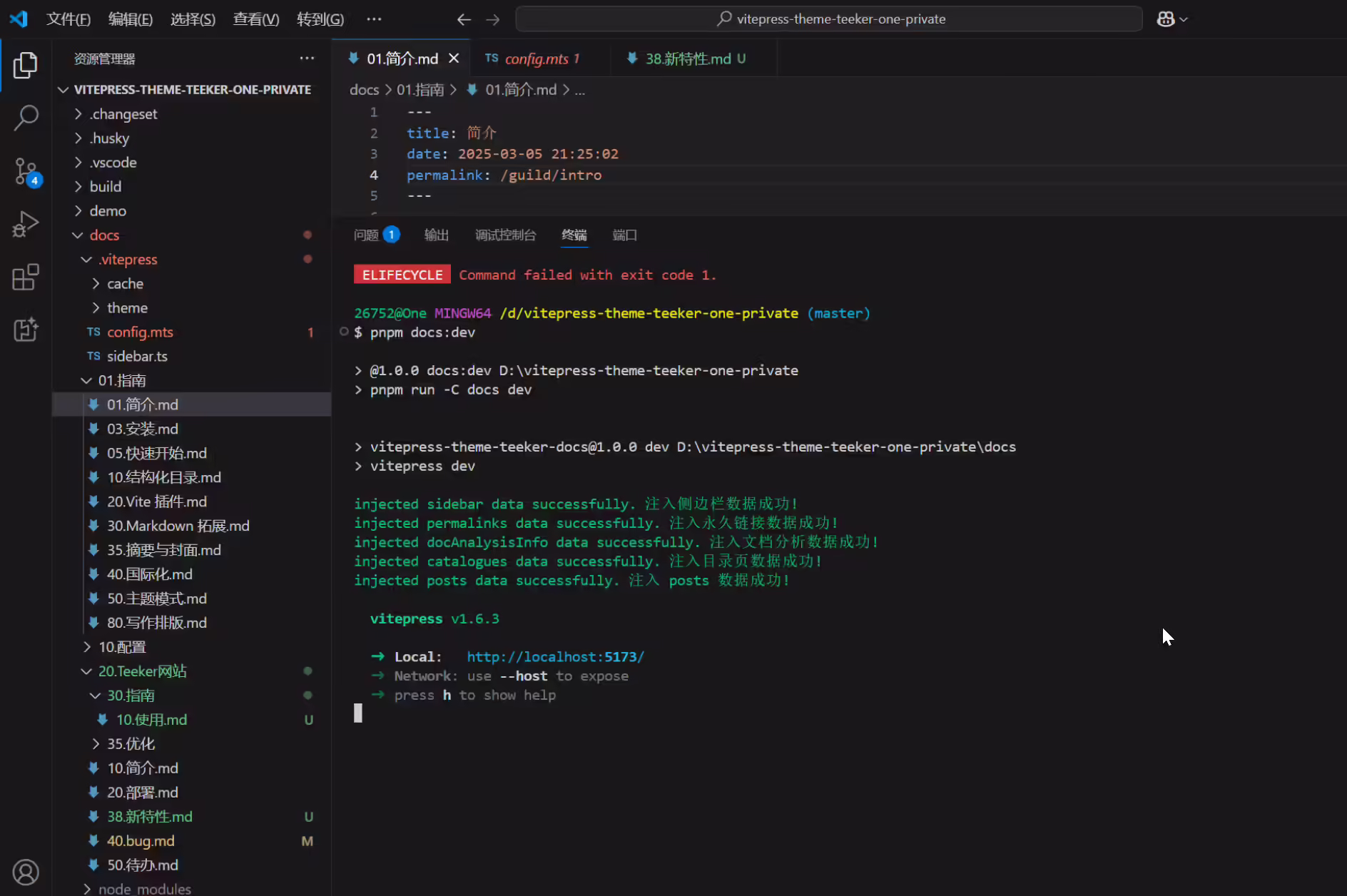Viewport: 1347px width, 896px height.
Task: Open 40.bug.md file
Action: point(191,840)
